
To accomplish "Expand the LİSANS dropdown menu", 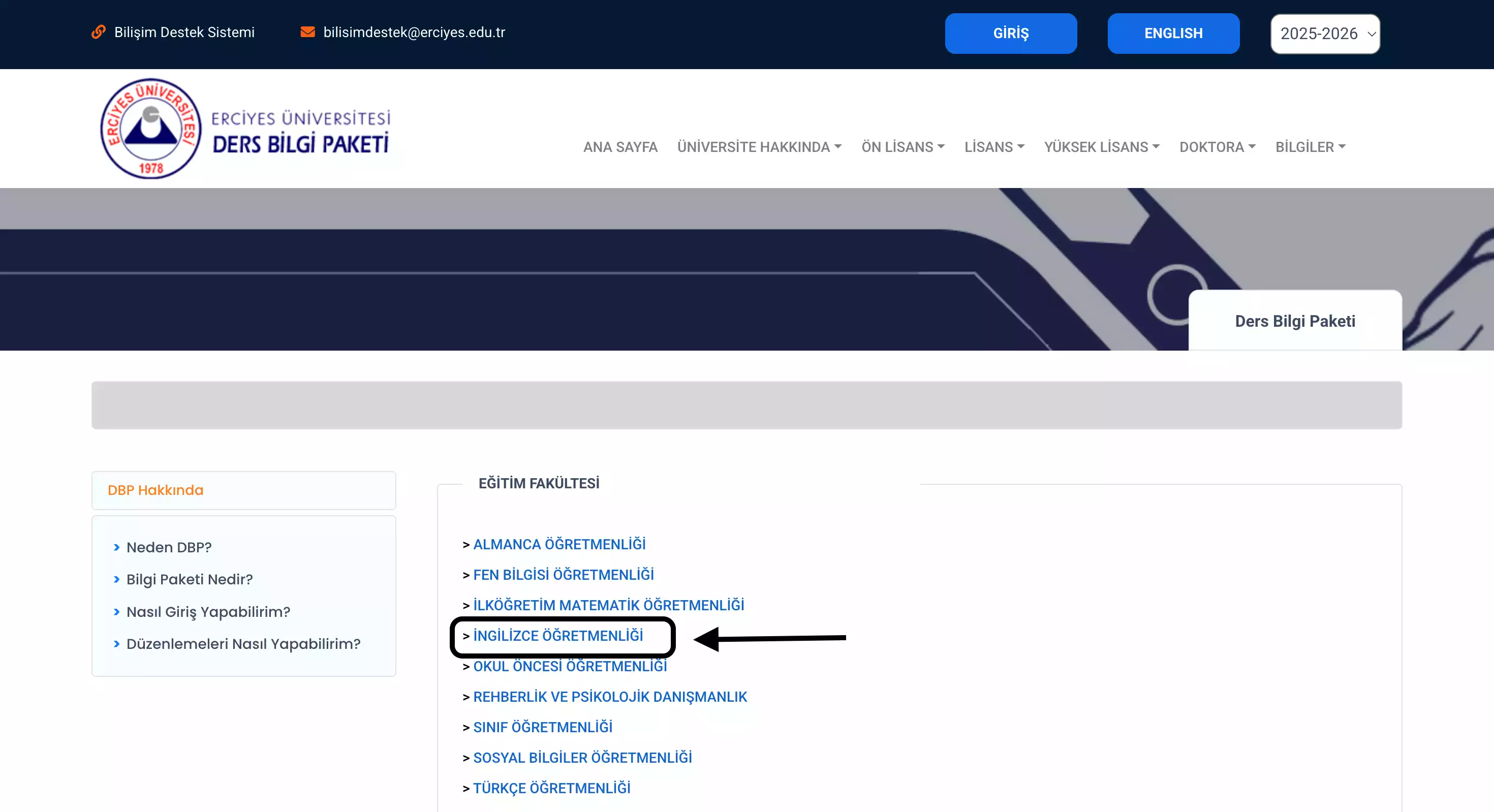I will tap(993, 147).
